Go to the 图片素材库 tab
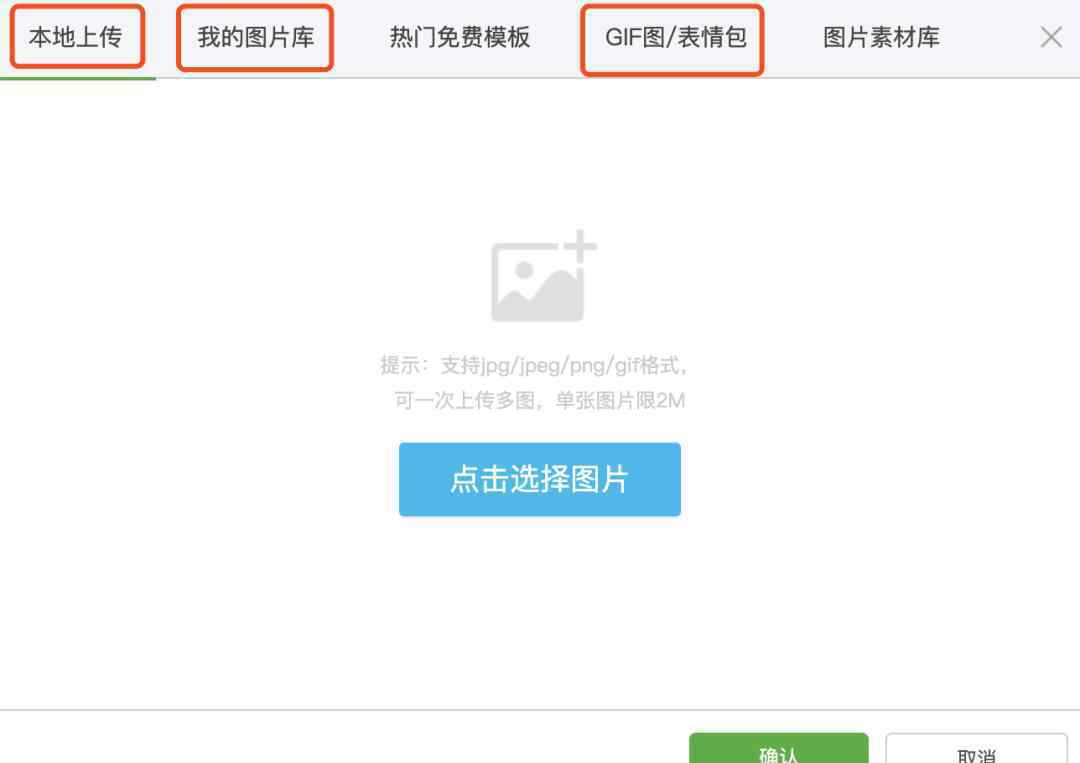The width and height of the screenshot is (1080, 763). pos(881,37)
